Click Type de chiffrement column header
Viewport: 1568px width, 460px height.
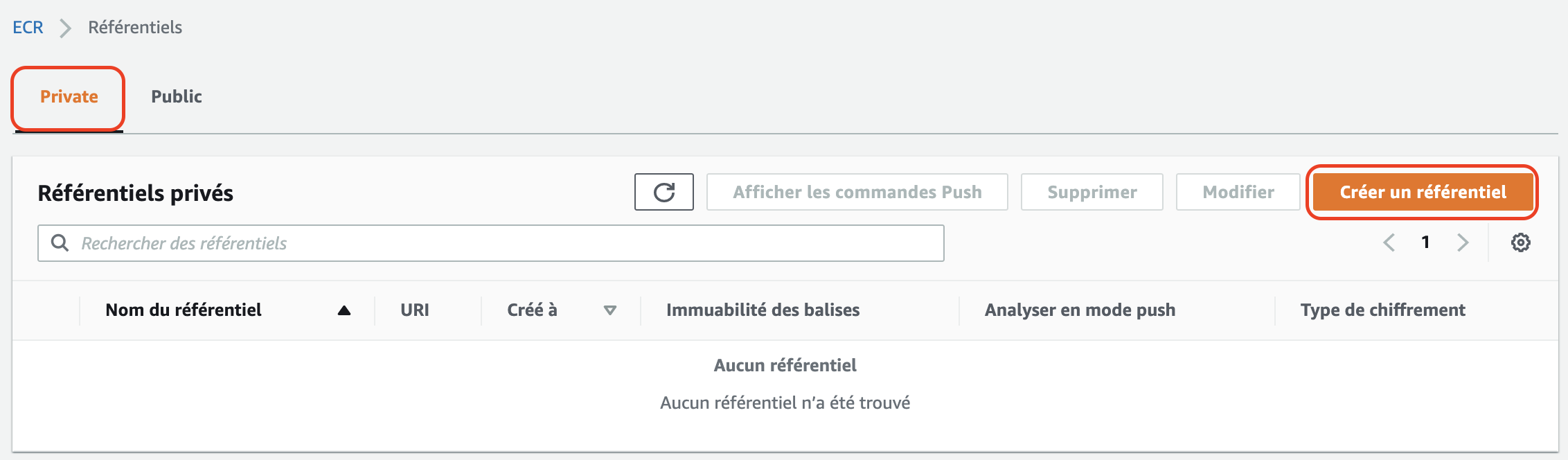pyautogui.click(x=1382, y=310)
